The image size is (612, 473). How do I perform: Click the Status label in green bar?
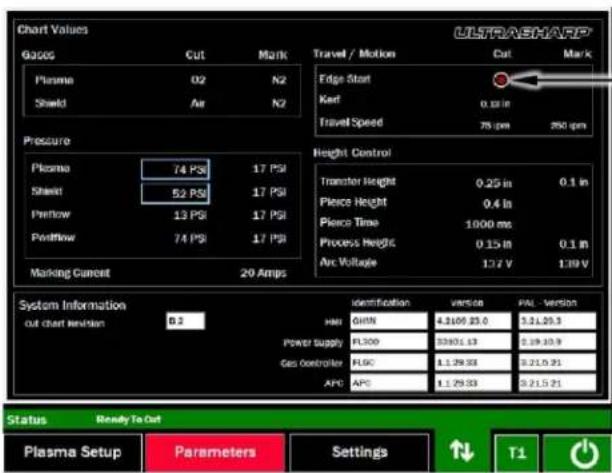point(27,420)
